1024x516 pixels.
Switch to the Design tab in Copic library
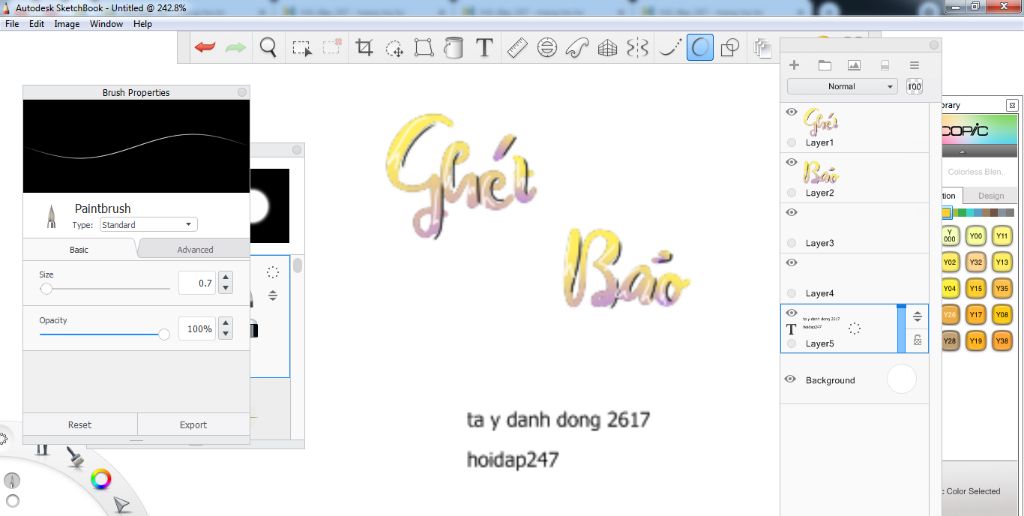point(991,195)
